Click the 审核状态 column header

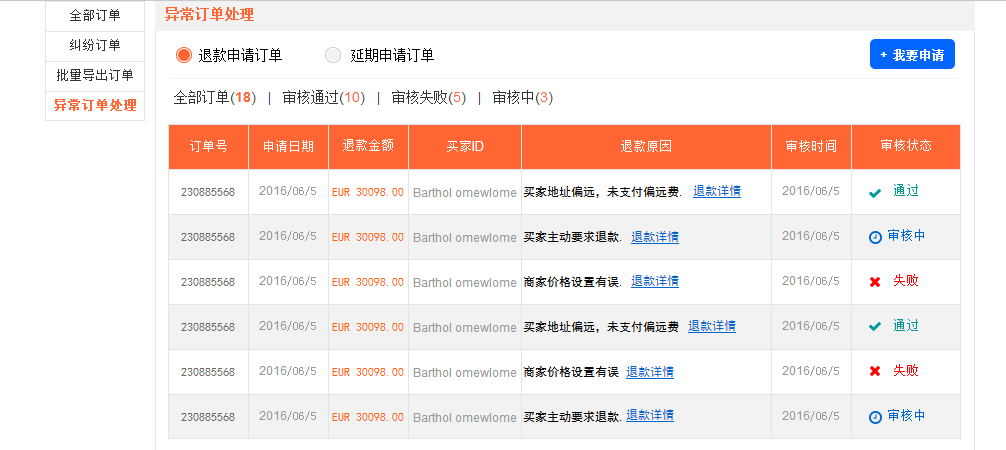906,146
